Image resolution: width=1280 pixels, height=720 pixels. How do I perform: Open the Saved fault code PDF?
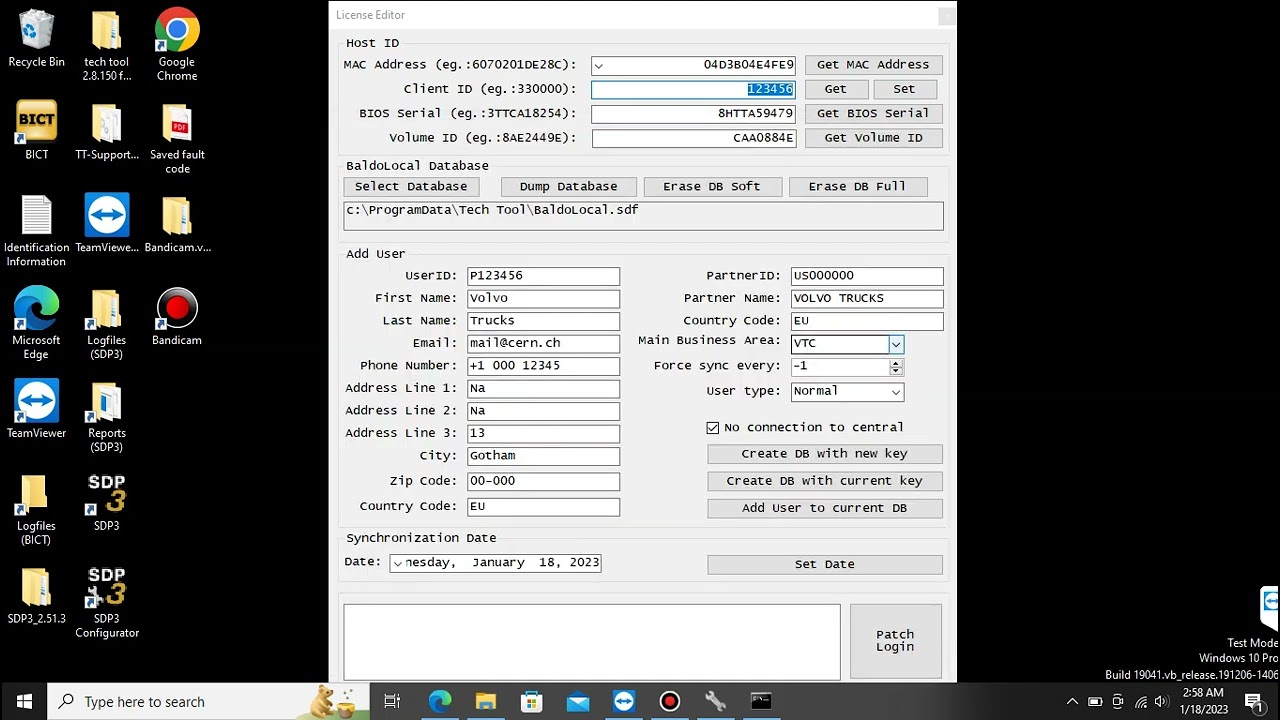click(177, 138)
